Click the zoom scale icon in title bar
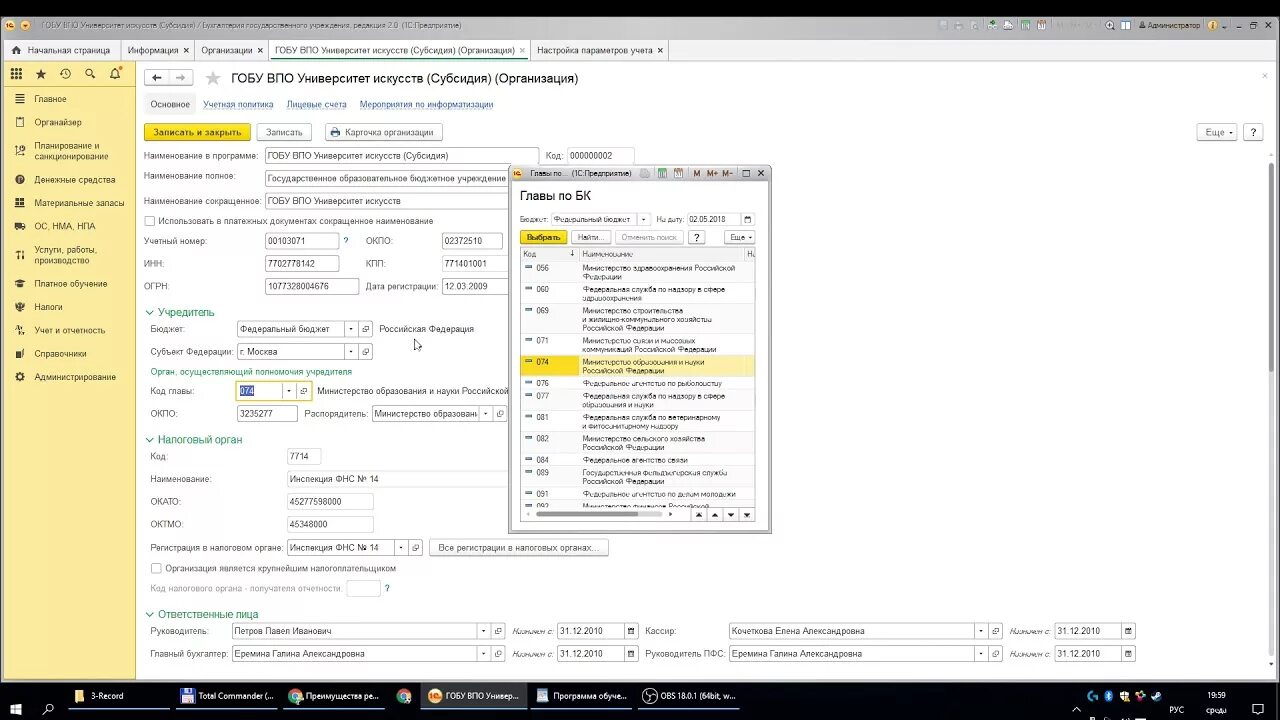This screenshot has height=720, width=1280. [1110, 25]
